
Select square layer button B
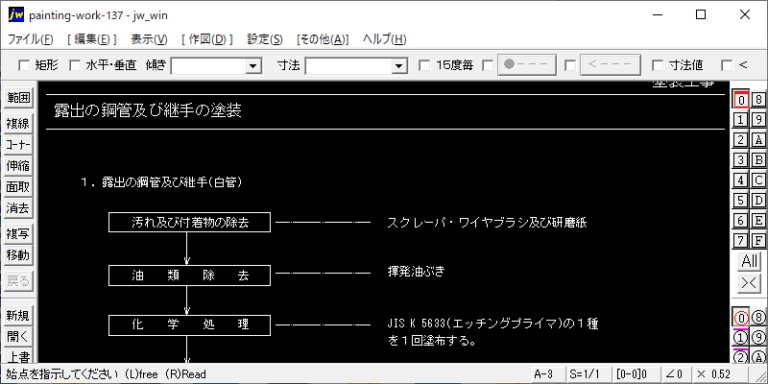759,160
